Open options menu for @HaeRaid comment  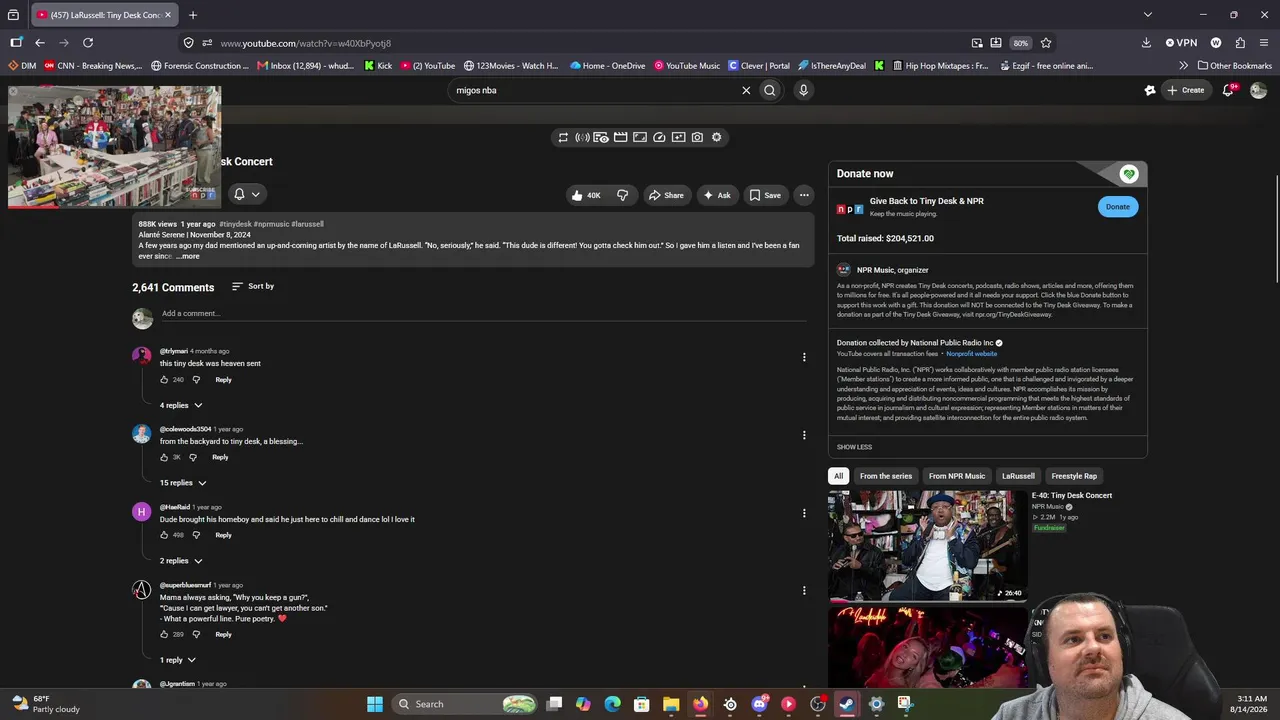click(804, 513)
